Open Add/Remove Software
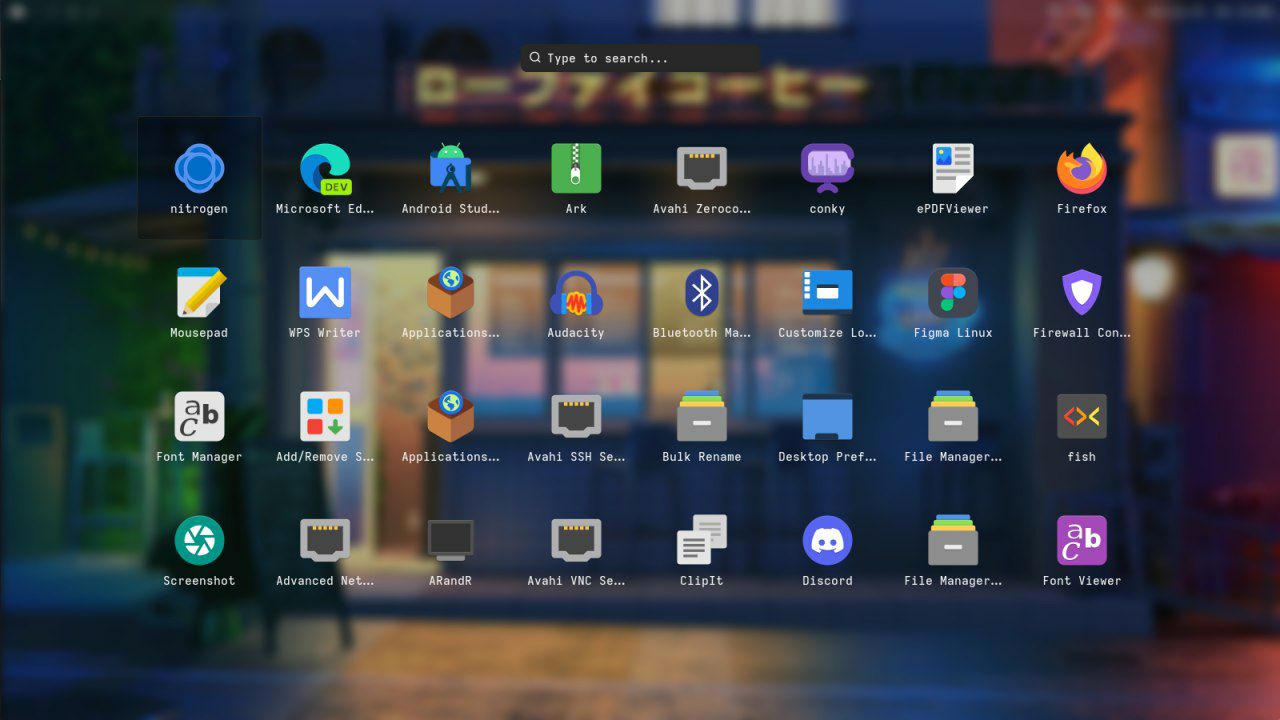Screen dimensions: 1280x720 325,426
